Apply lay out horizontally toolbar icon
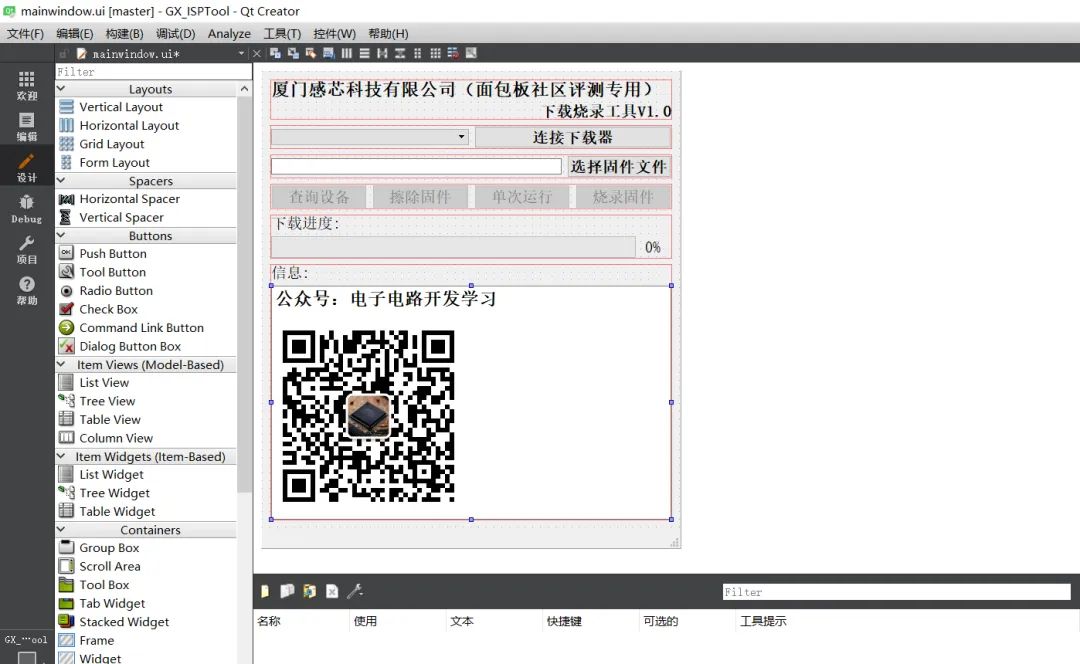 (347, 53)
